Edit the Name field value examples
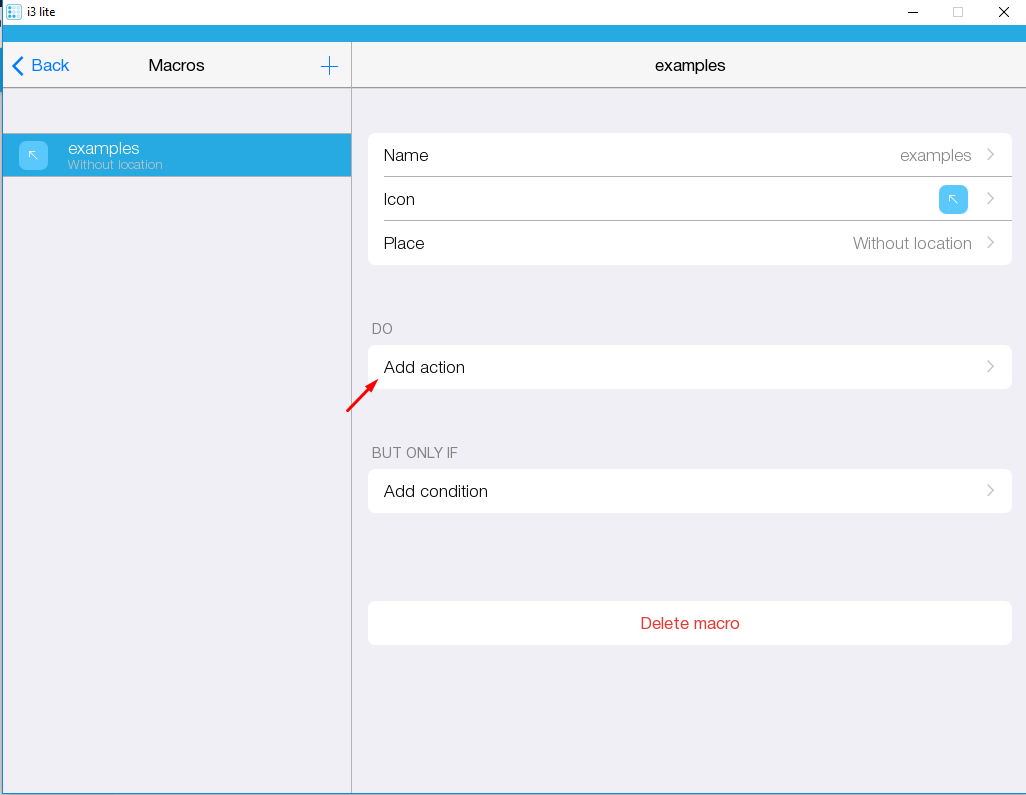 coord(935,155)
